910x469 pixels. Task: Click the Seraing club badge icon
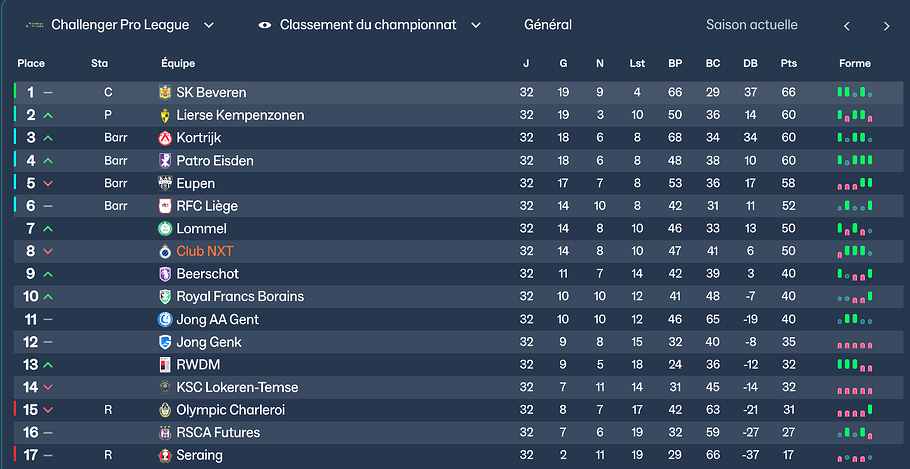click(165, 455)
